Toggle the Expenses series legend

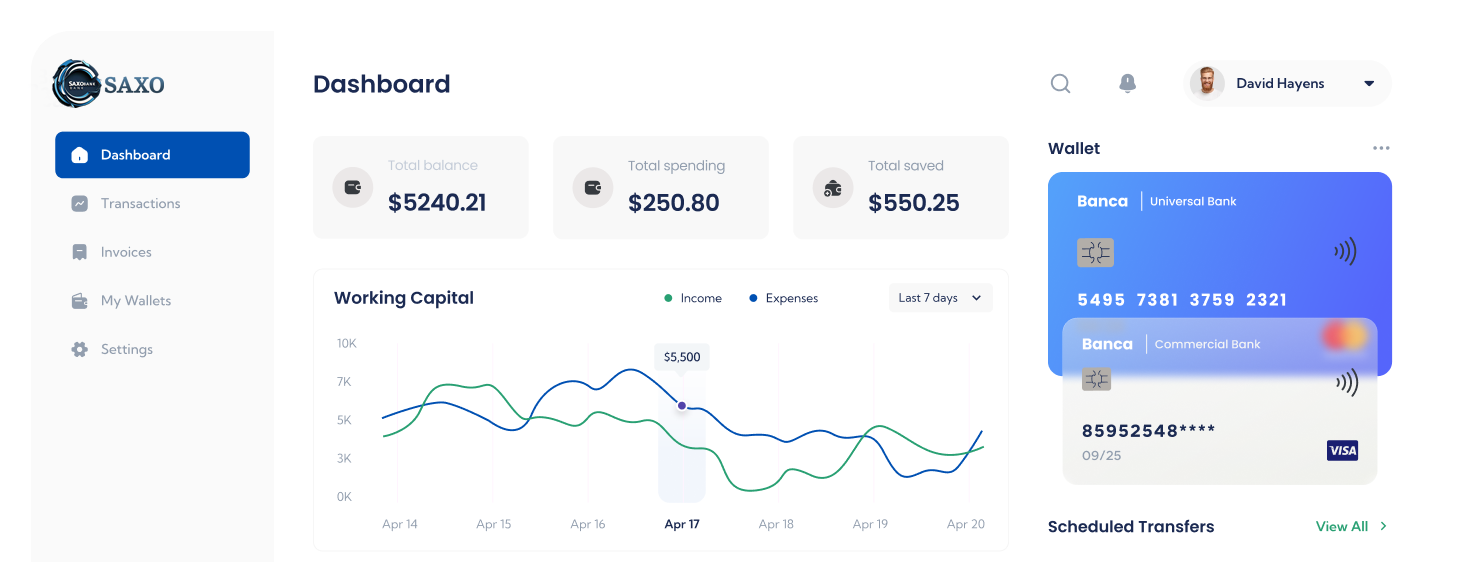pos(783,298)
